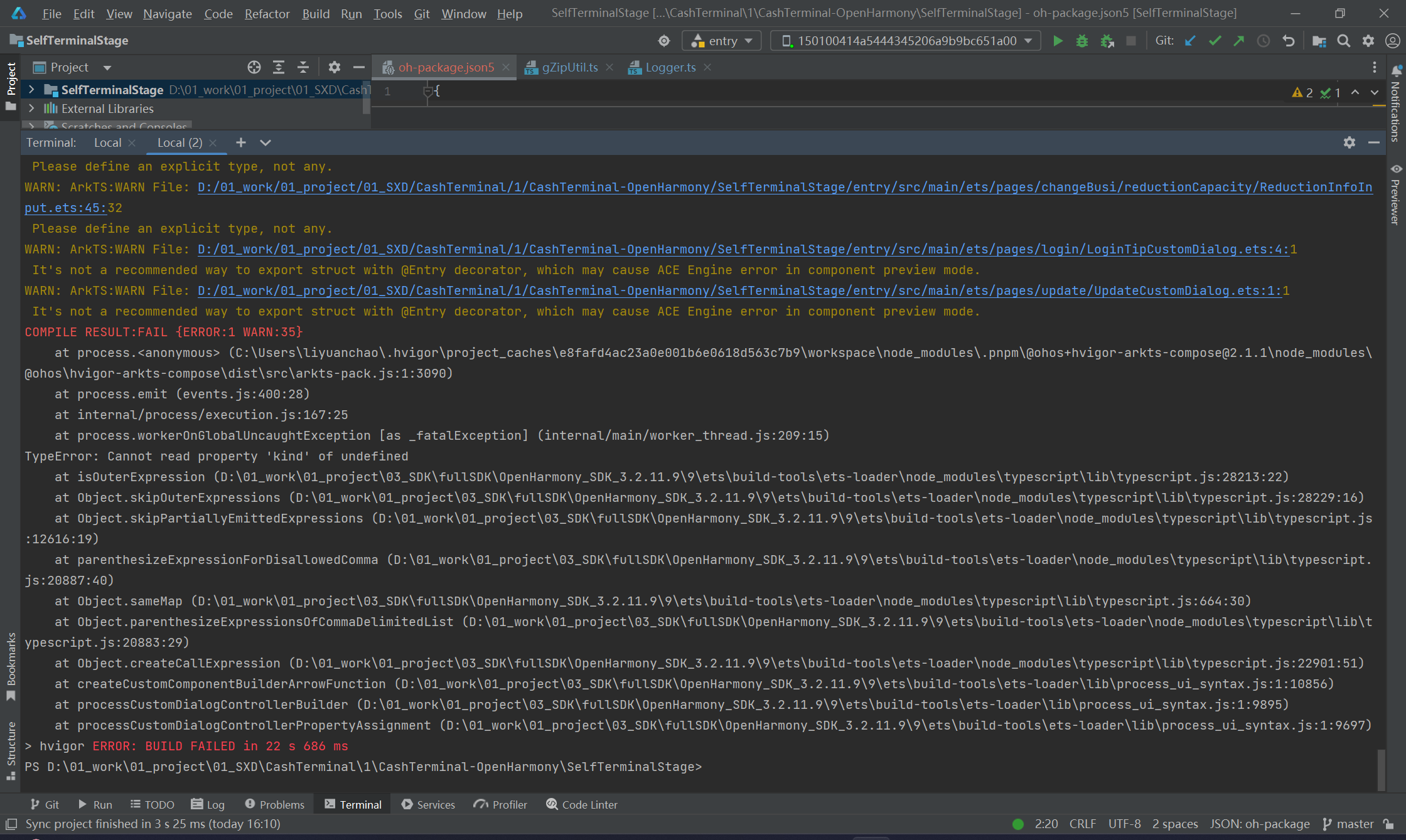The height and width of the screenshot is (840, 1406).
Task: Change file encoding UTF-8
Action: pos(1124,824)
